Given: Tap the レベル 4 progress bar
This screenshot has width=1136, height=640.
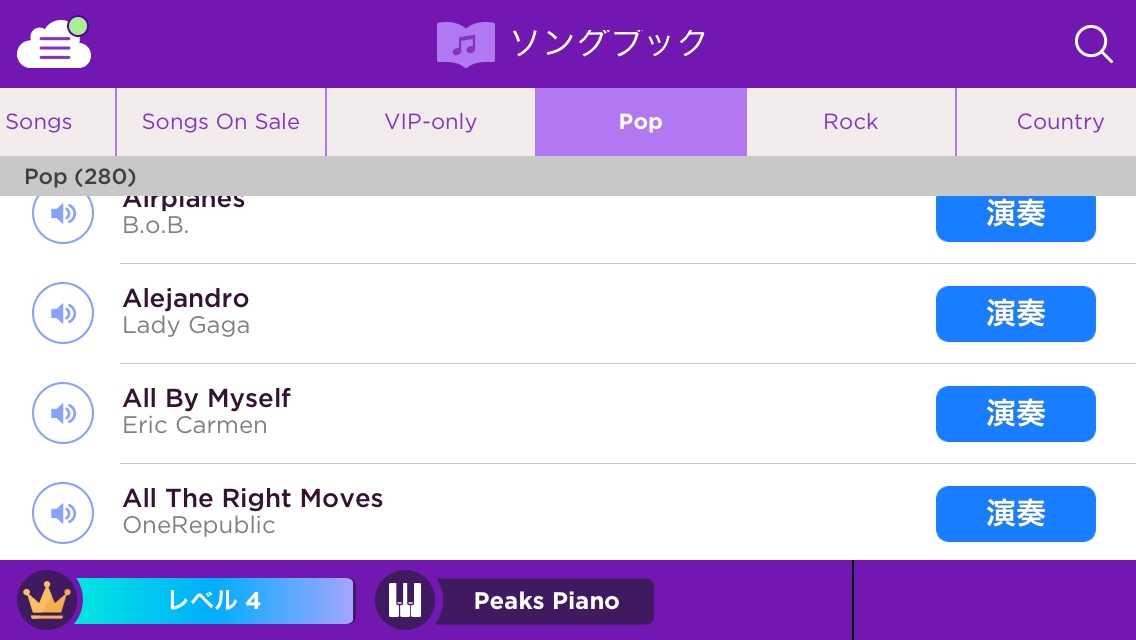Looking at the screenshot, I should coord(215,601).
